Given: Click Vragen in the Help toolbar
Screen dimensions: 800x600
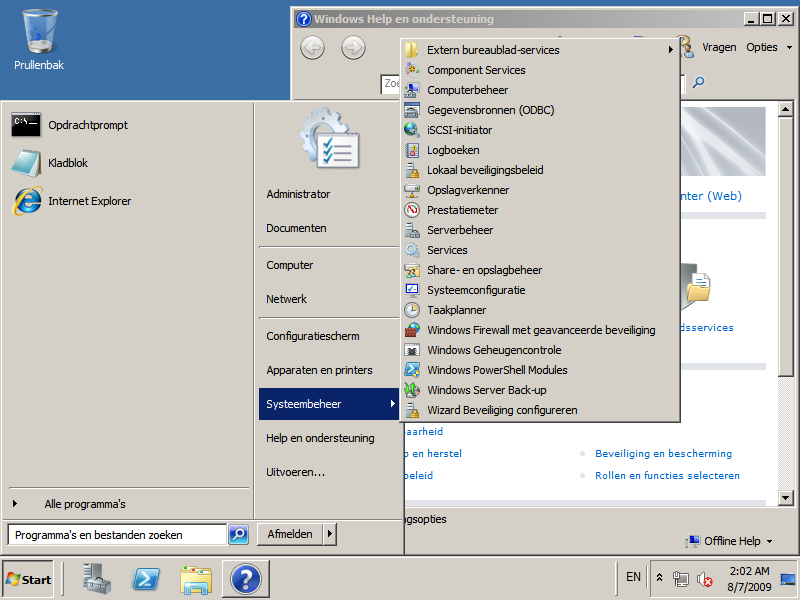Looking at the screenshot, I should pyautogui.click(x=719, y=47).
